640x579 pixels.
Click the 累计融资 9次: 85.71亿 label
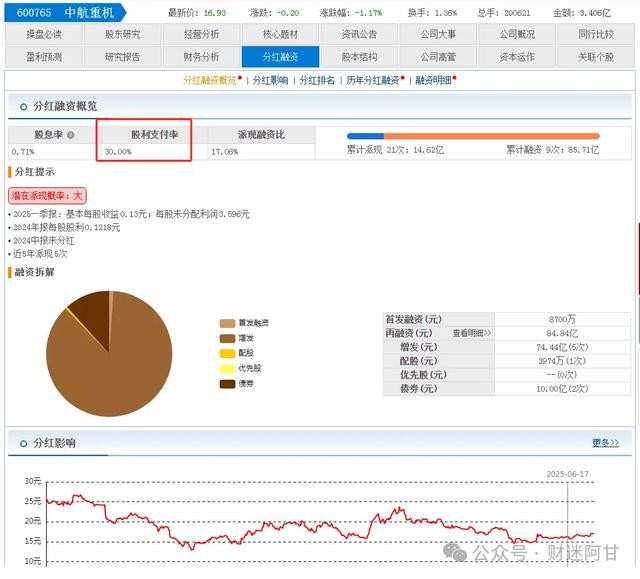(553, 150)
